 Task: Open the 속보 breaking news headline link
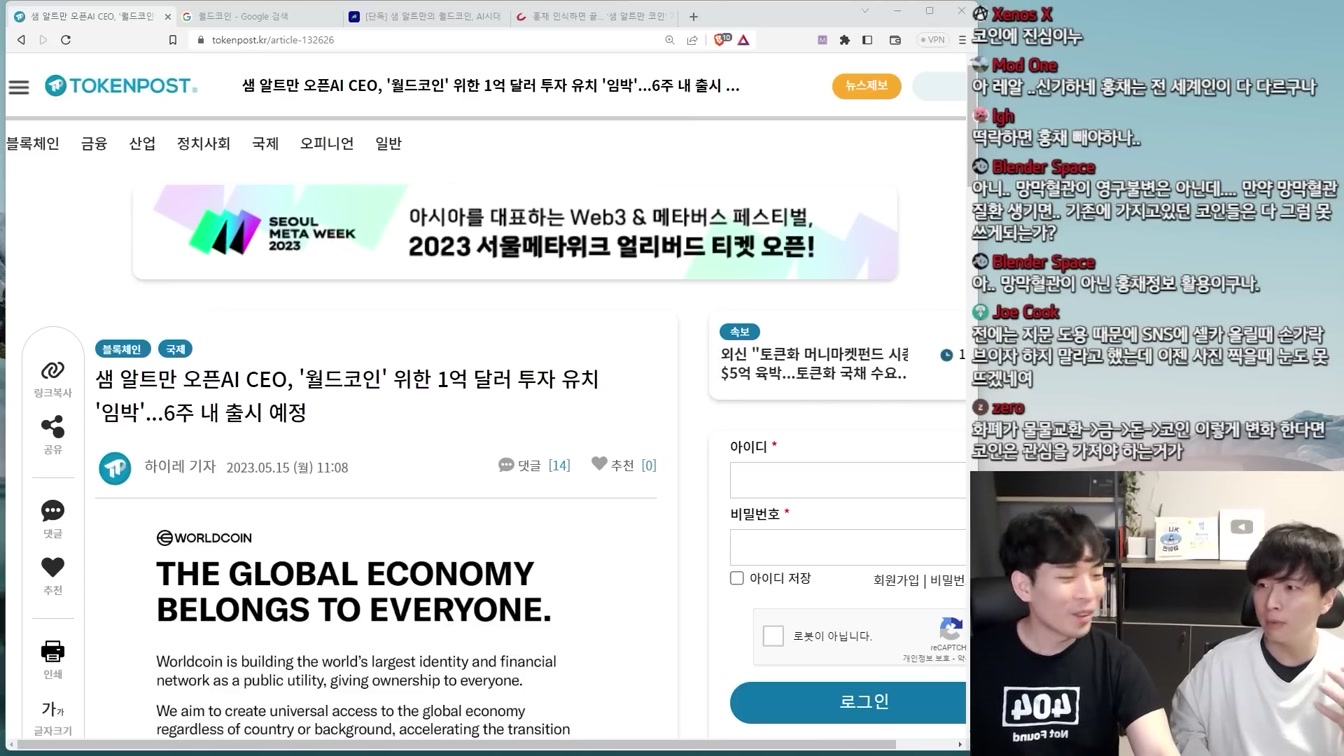coord(814,363)
